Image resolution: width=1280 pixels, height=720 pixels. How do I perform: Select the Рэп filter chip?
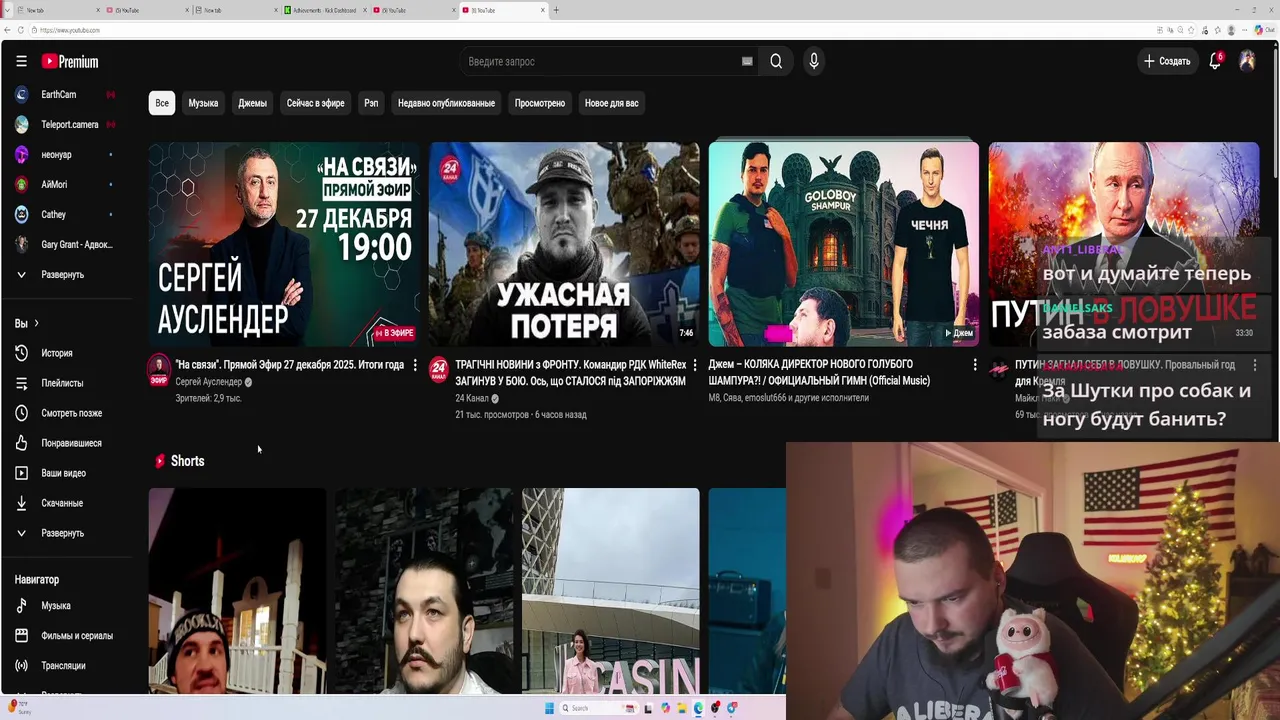pos(371,103)
